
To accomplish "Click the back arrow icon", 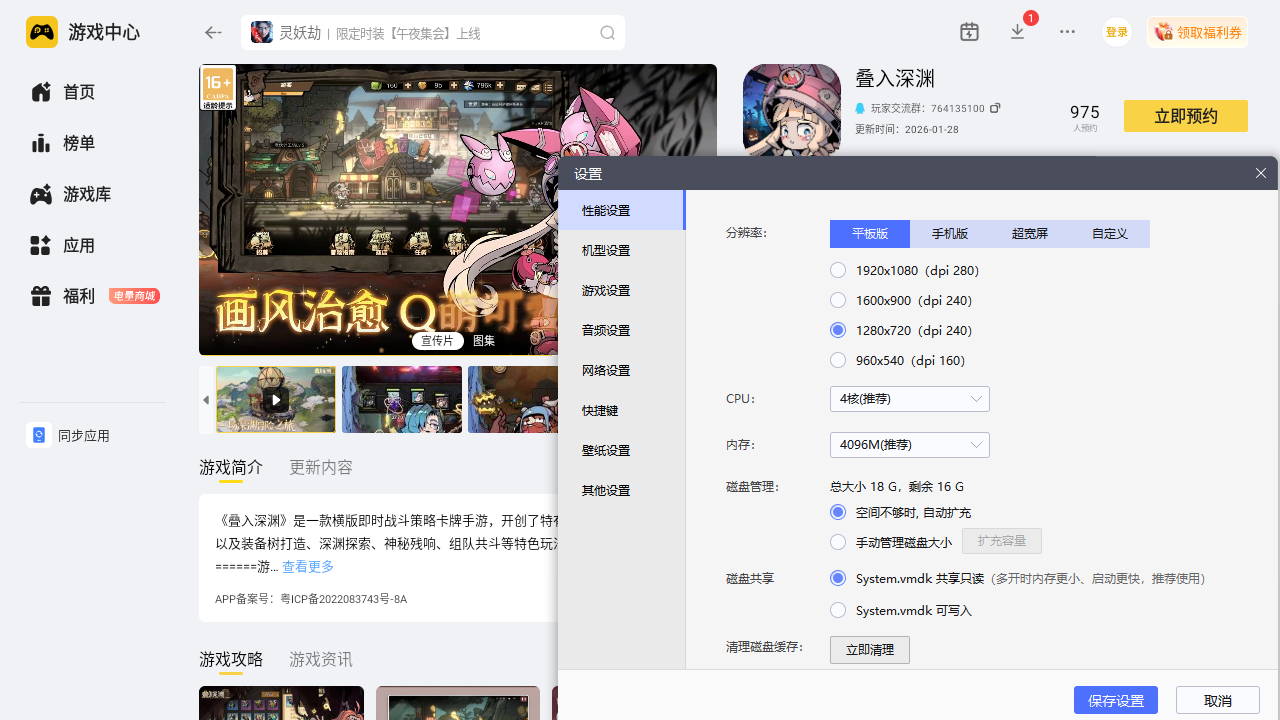I will click(213, 33).
